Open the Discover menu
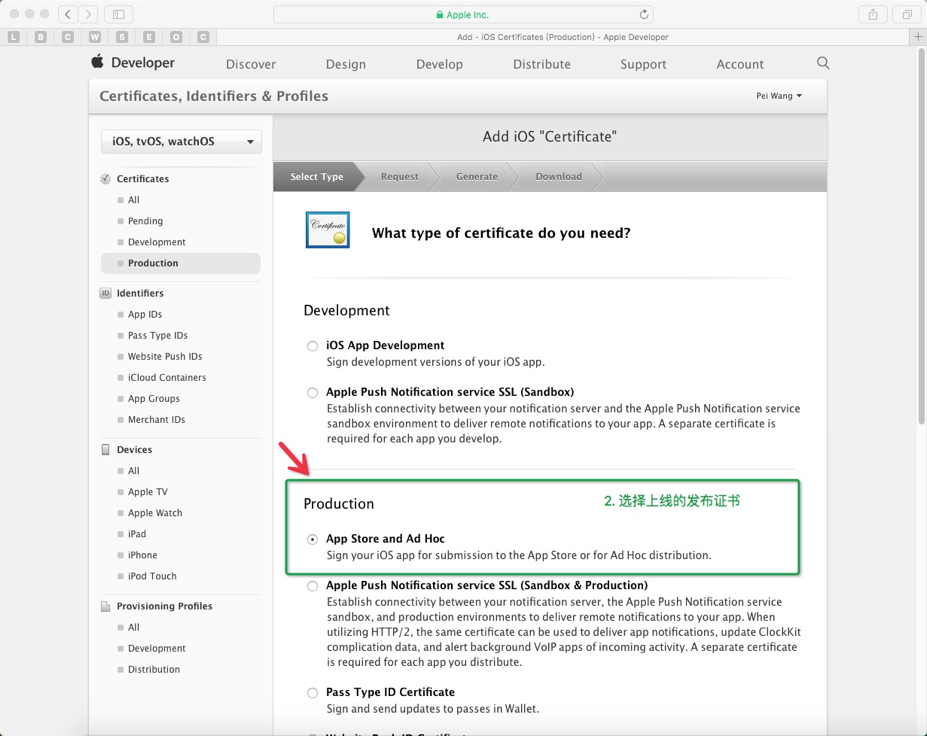 click(251, 64)
